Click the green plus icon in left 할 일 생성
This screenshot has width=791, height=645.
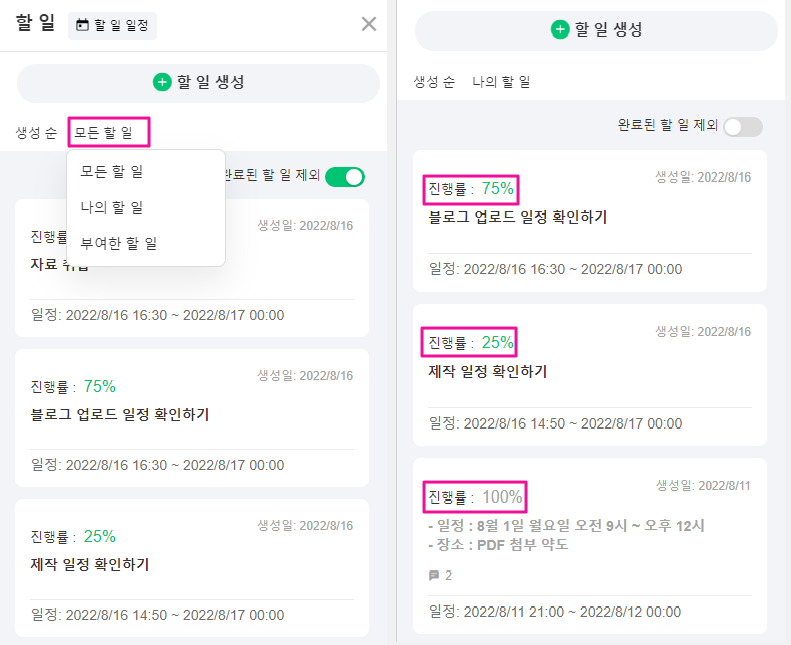coord(162,82)
